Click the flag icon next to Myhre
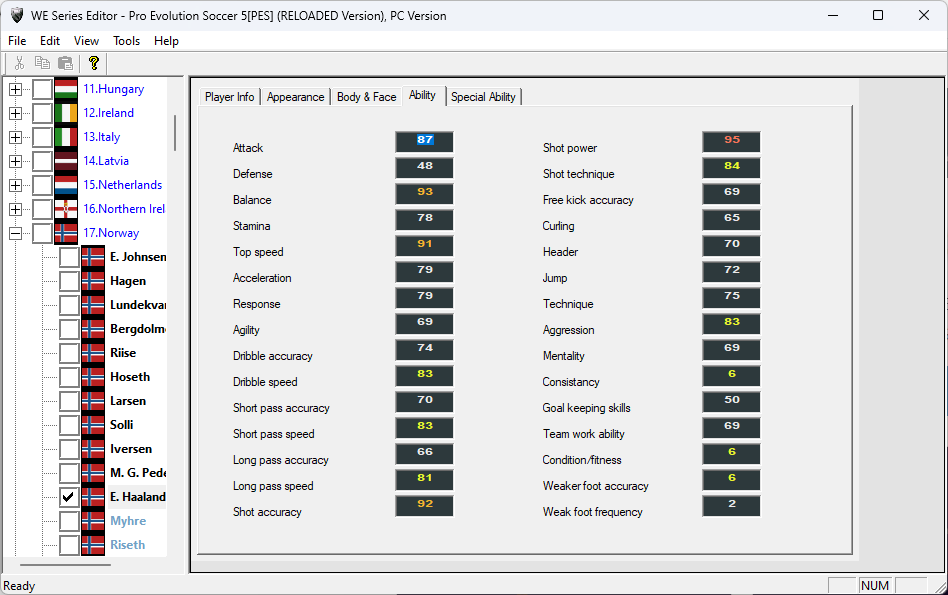 coord(93,521)
